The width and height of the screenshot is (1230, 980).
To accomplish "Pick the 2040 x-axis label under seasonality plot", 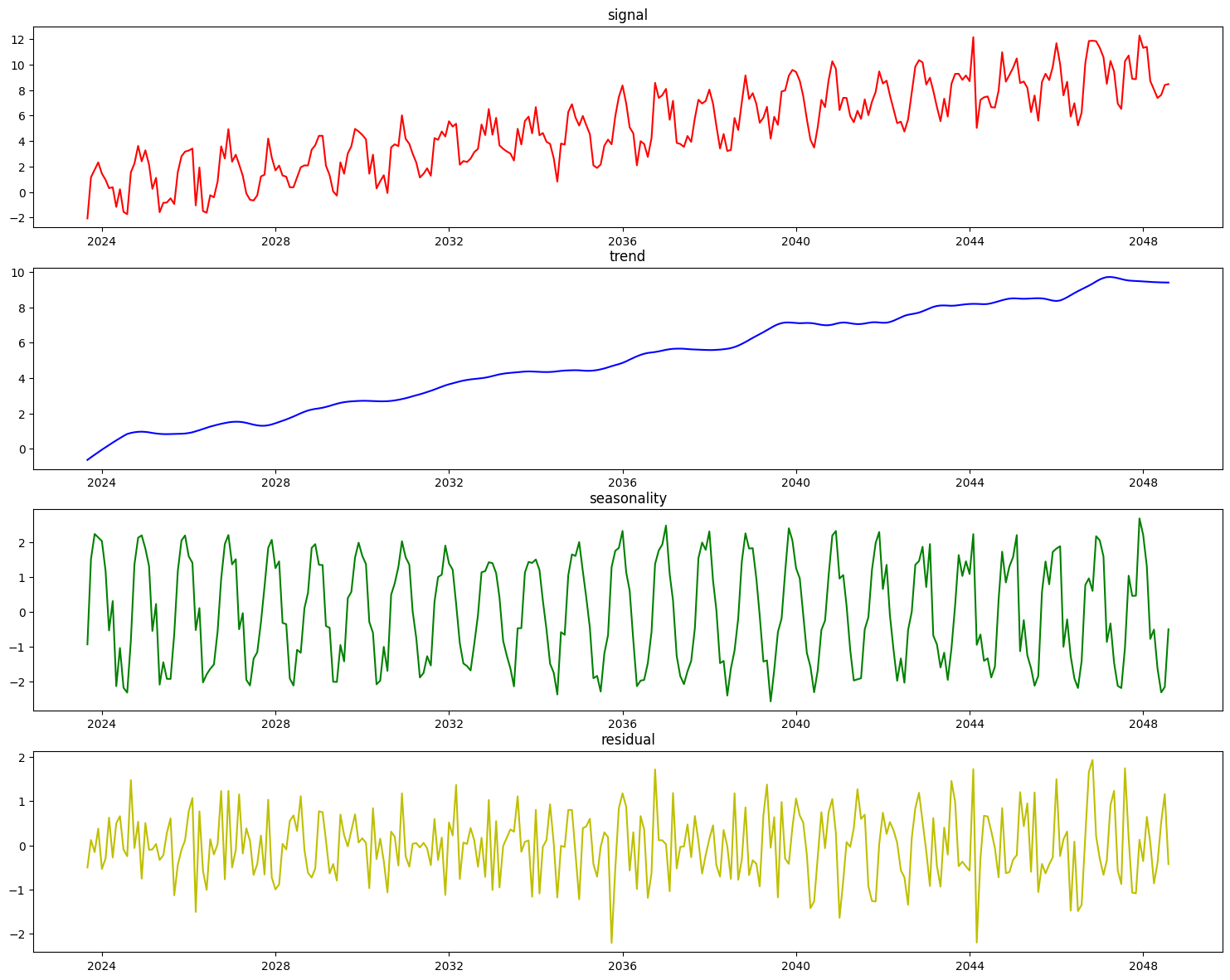I will (796, 724).
